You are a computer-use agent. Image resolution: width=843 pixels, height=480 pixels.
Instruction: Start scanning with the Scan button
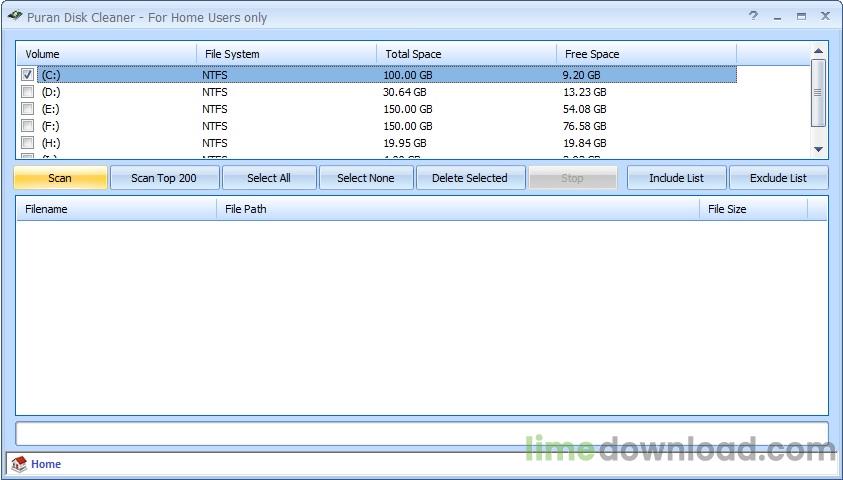(60, 178)
